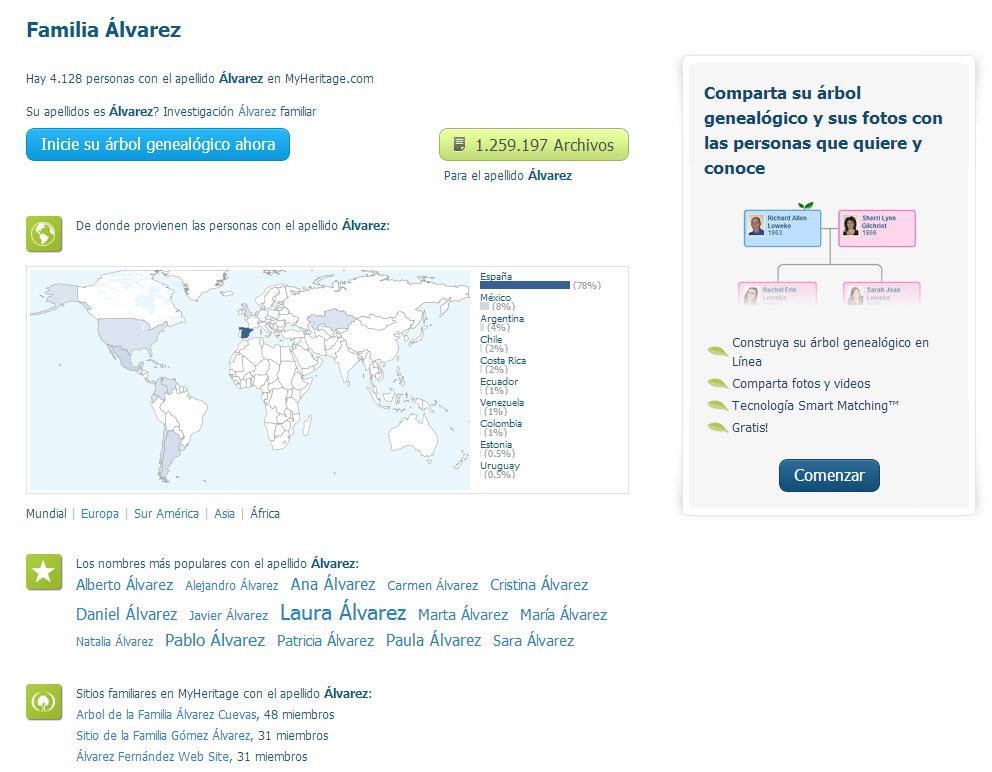Open Carmen Álvarez name link
Viewport: 992px width, 772px height.
pyautogui.click(x=433, y=586)
